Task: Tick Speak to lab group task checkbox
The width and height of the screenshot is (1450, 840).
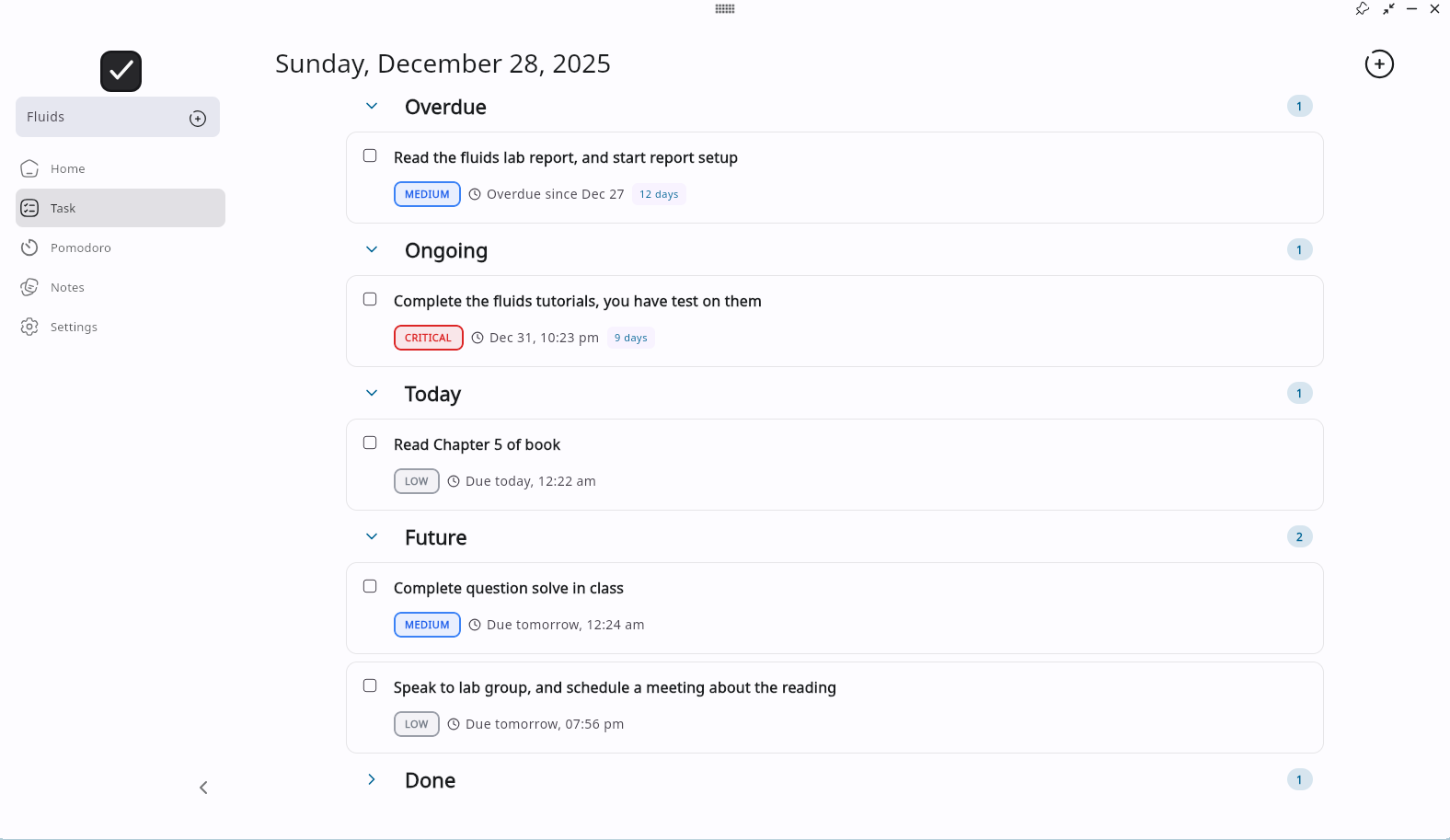Action: click(x=370, y=685)
